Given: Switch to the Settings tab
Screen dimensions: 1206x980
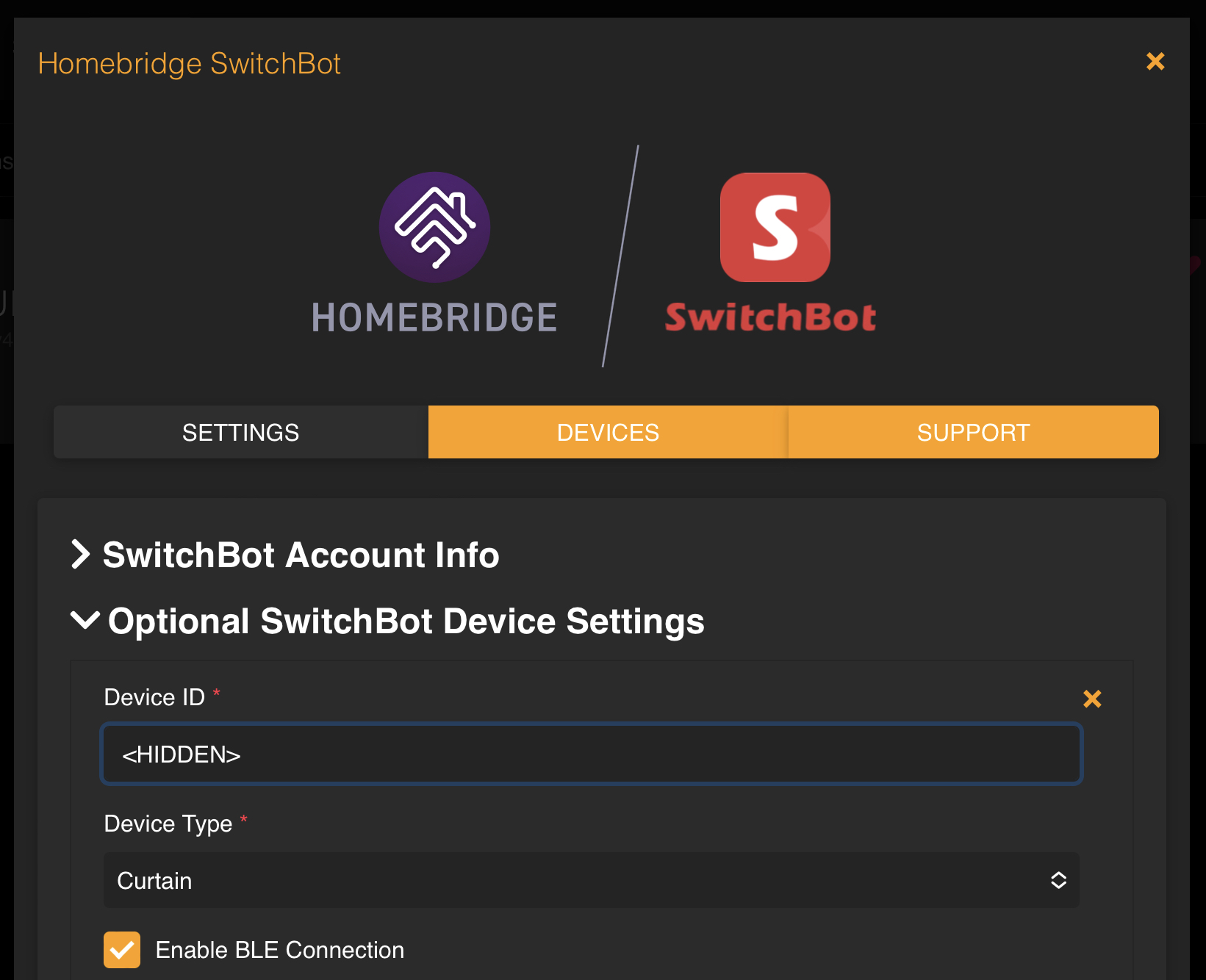Looking at the screenshot, I should (x=241, y=432).
